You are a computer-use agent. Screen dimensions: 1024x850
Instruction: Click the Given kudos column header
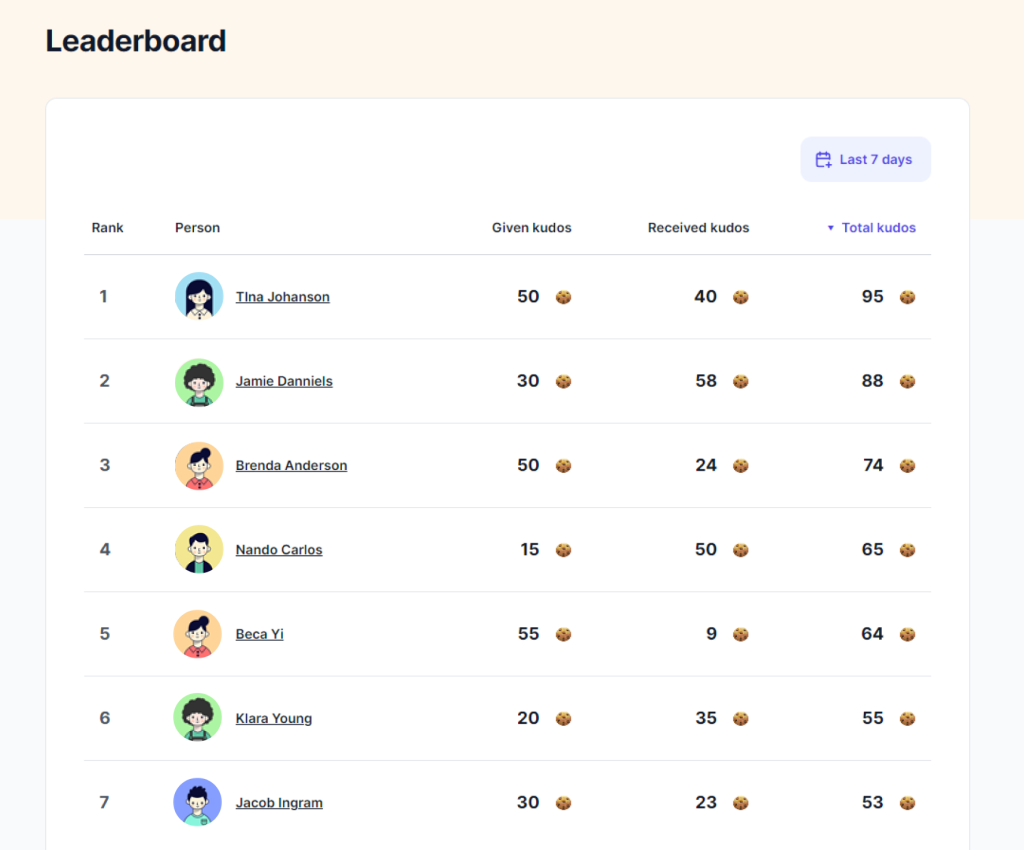(x=531, y=228)
